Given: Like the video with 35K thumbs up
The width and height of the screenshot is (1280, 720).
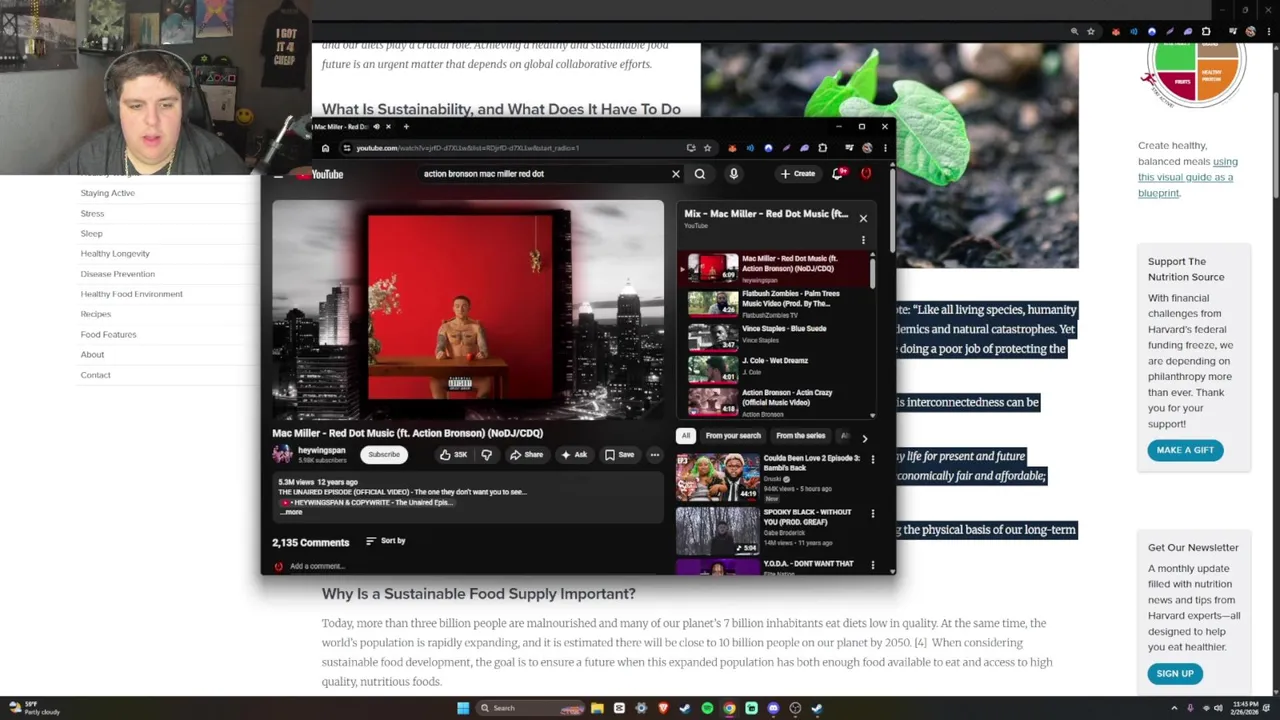Looking at the screenshot, I should point(453,455).
